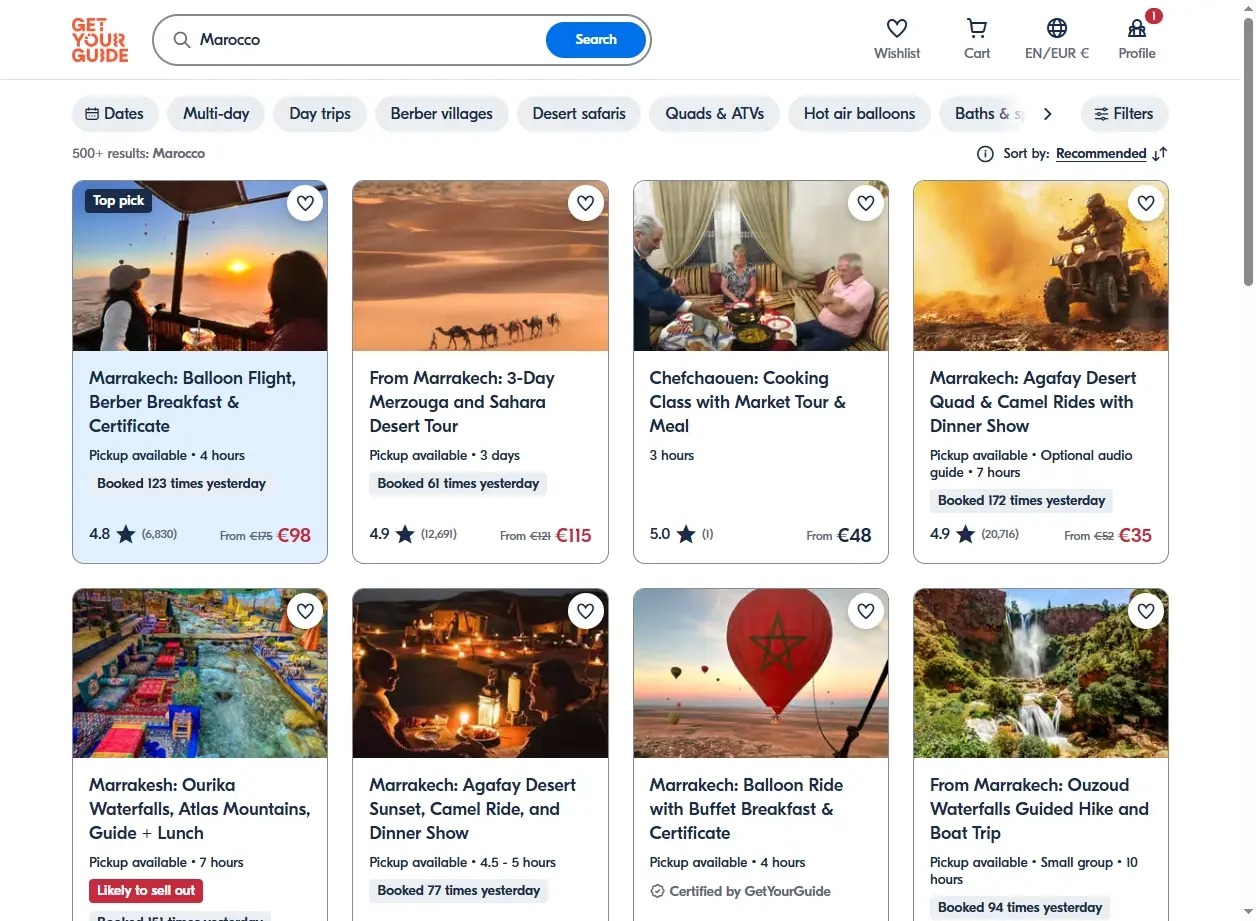The height and width of the screenshot is (921, 1256).
Task: Click the candlelit desert dinner photo
Action: (x=480, y=673)
